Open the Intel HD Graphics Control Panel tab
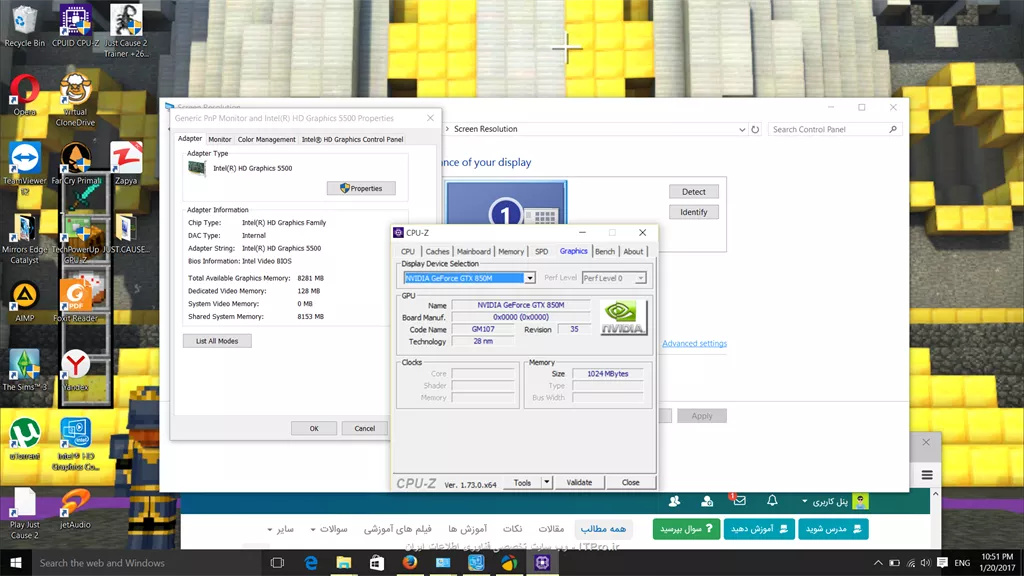1024x576 pixels. [x=352, y=139]
